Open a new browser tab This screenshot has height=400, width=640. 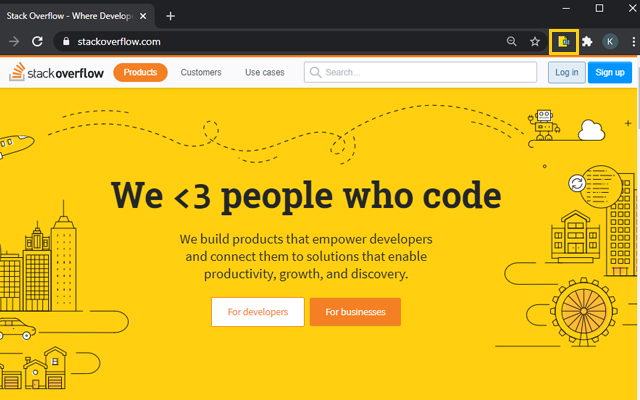(170, 15)
